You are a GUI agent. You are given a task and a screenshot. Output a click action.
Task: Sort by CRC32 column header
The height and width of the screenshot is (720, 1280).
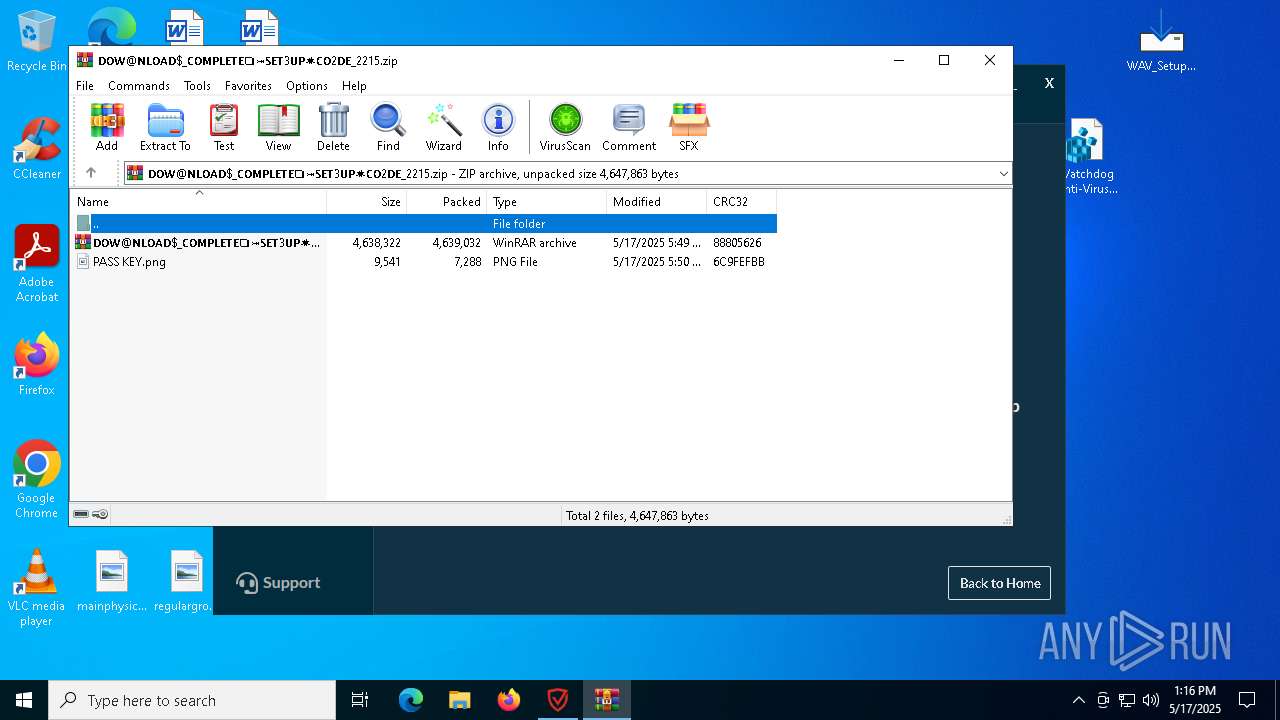[742, 202]
